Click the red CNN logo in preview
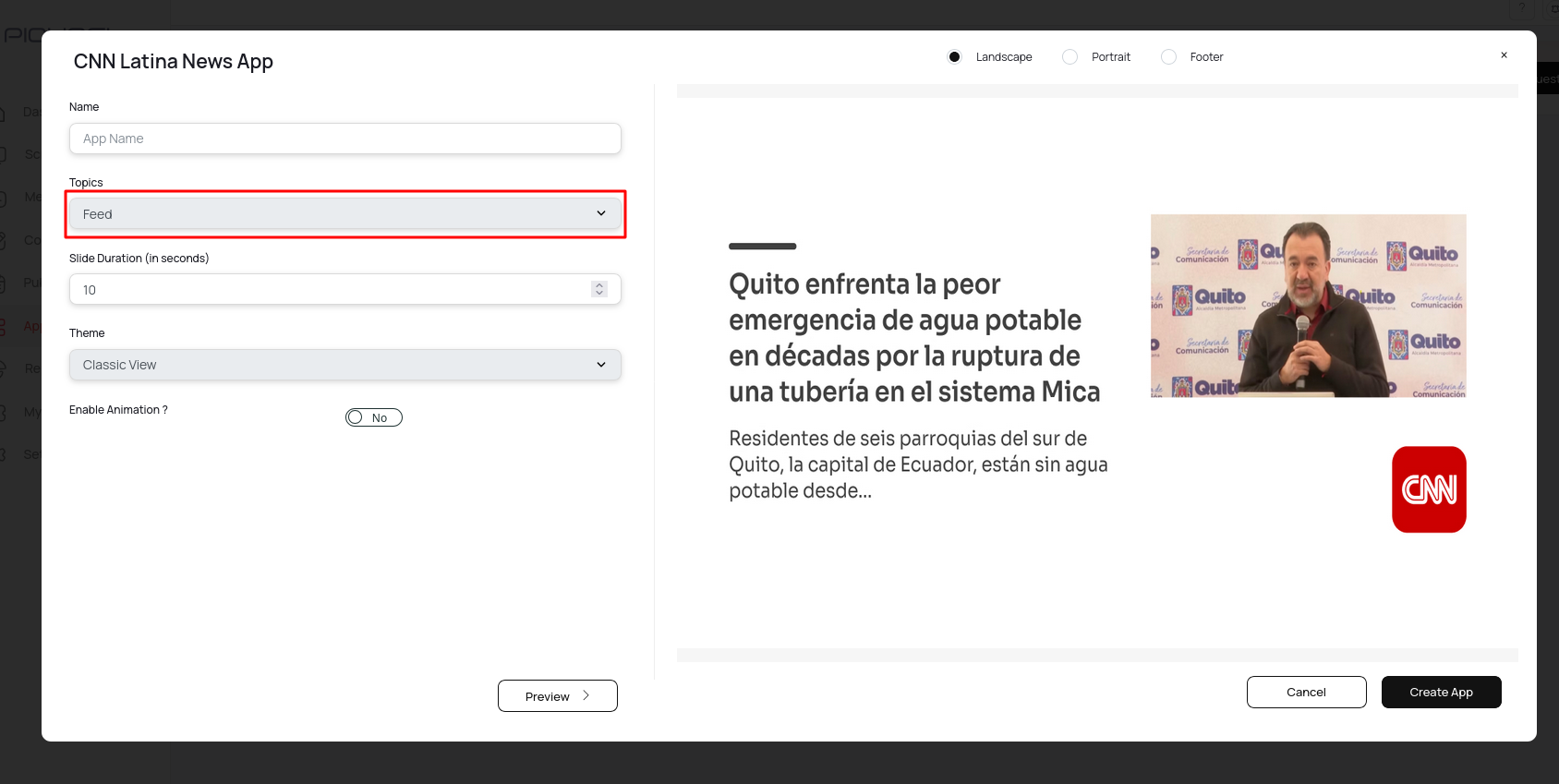 tap(1428, 489)
